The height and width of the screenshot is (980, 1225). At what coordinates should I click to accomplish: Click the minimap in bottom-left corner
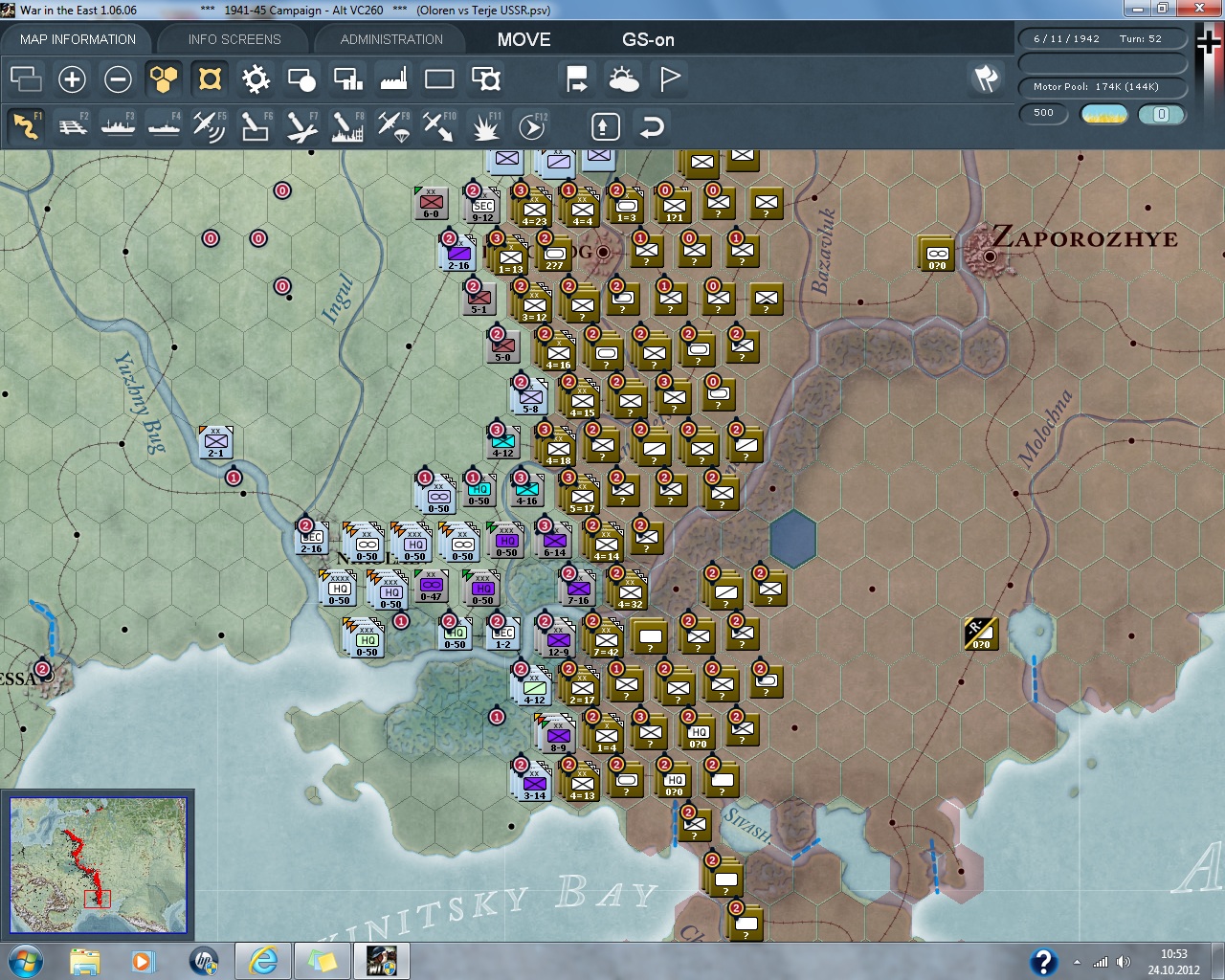[98, 864]
